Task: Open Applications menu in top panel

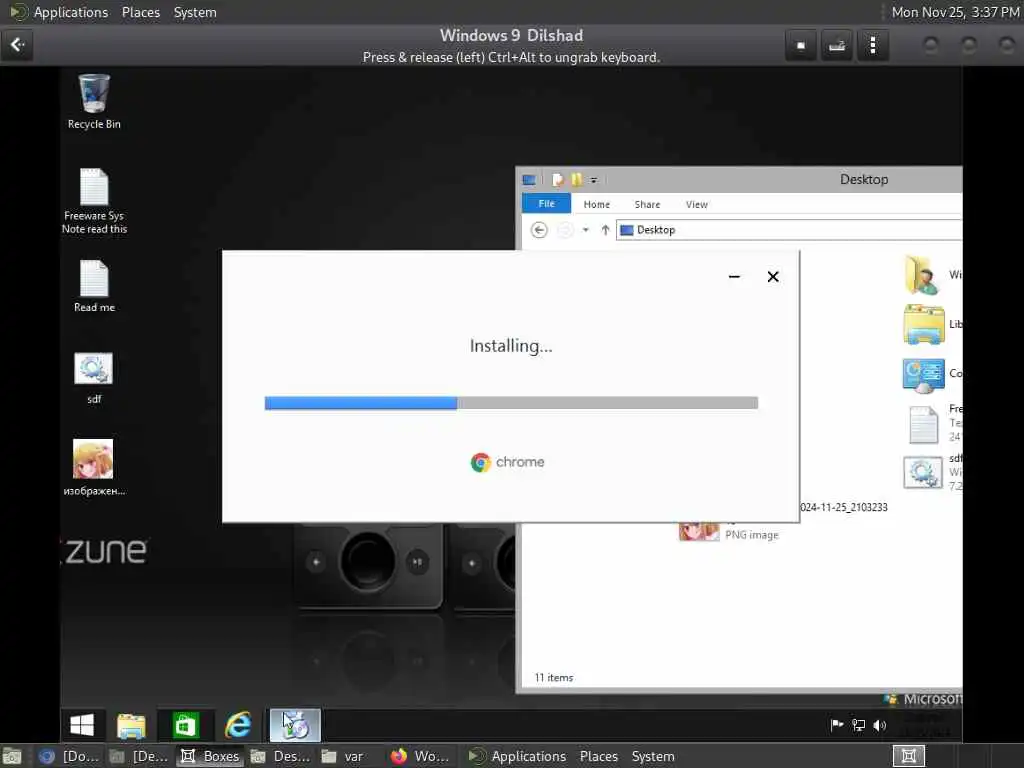Action: (71, 12)
